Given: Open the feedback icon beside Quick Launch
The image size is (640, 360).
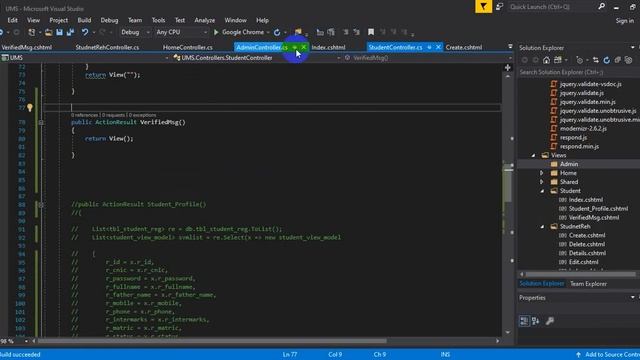Looking at the screenshot, I should tap(500, 7).
